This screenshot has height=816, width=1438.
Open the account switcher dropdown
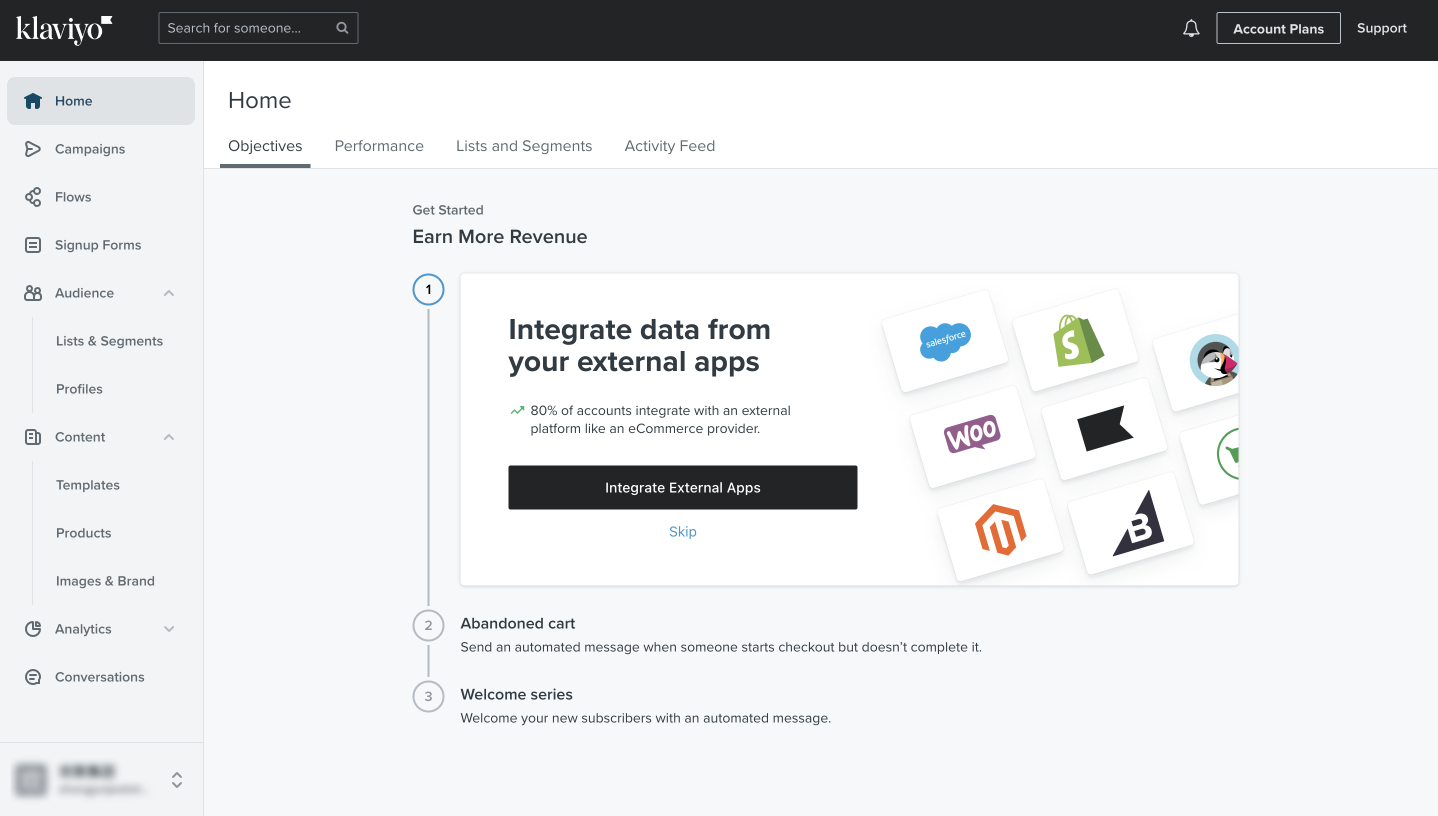tap(177, 780)
